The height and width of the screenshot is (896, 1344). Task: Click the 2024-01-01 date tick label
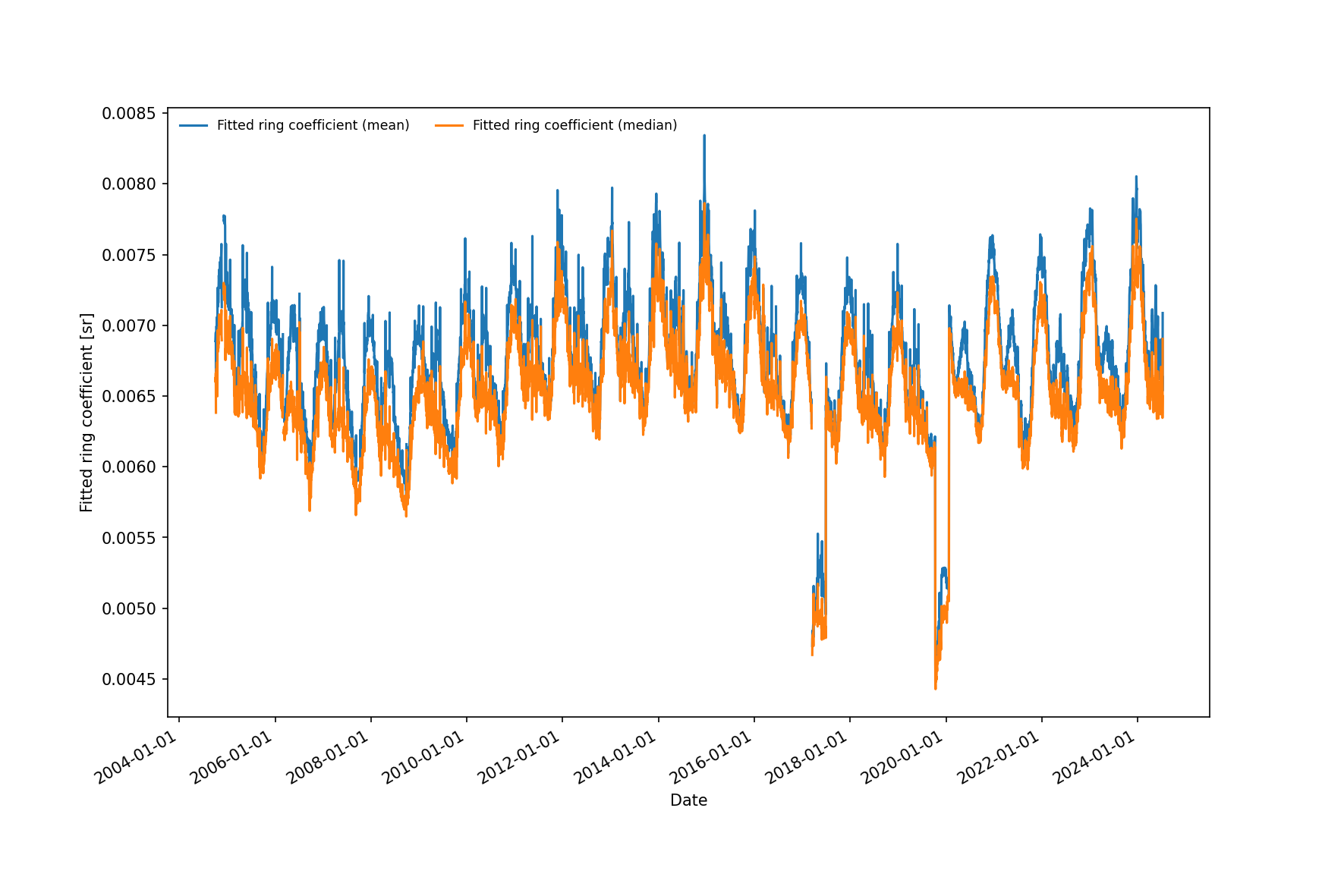(1095, 758)
